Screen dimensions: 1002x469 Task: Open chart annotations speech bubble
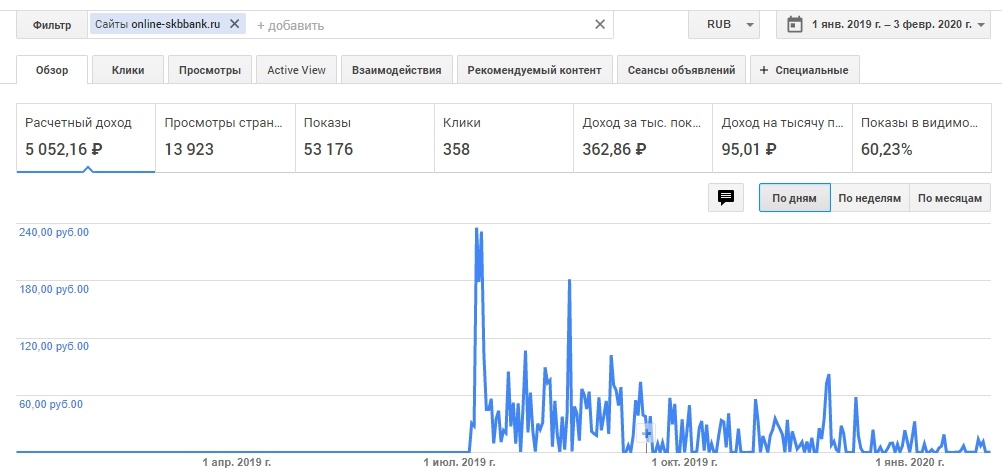point(726,197)
